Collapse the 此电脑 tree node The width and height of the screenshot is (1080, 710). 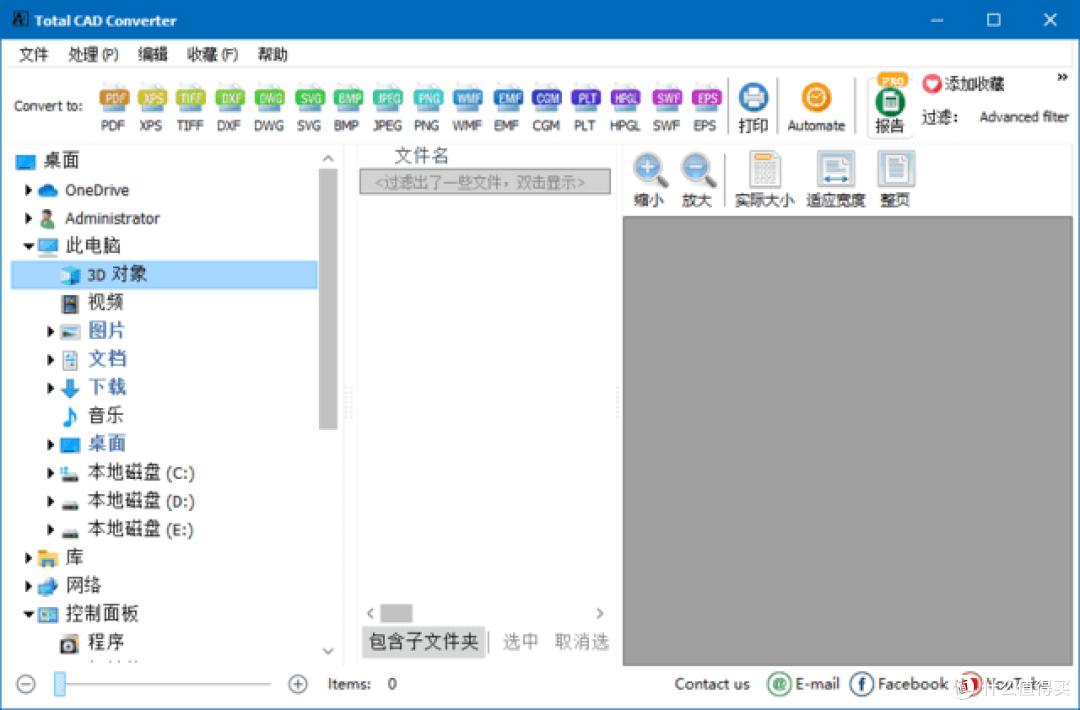(x=28, y=246)
